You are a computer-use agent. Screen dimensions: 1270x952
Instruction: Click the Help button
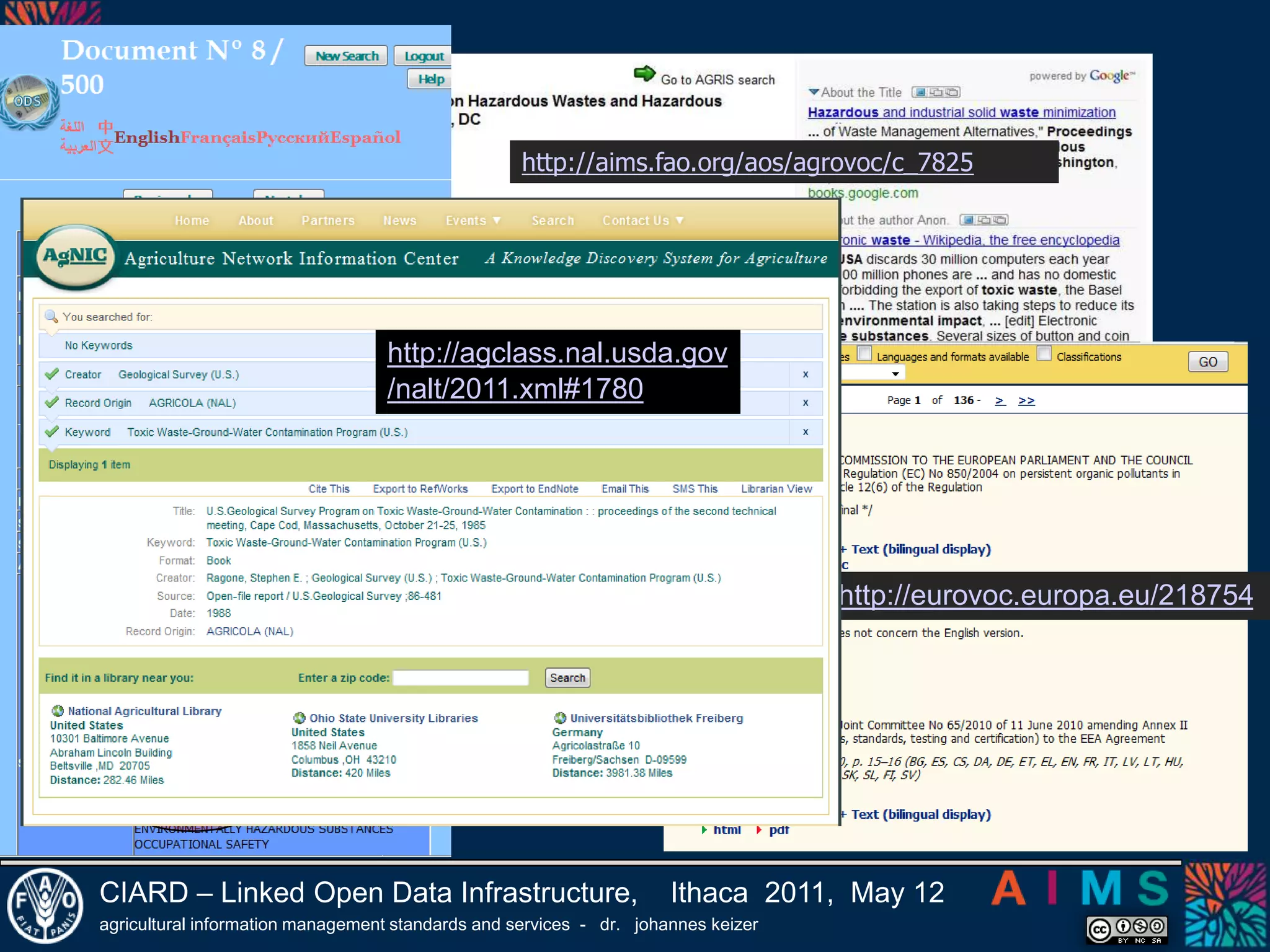430,79
